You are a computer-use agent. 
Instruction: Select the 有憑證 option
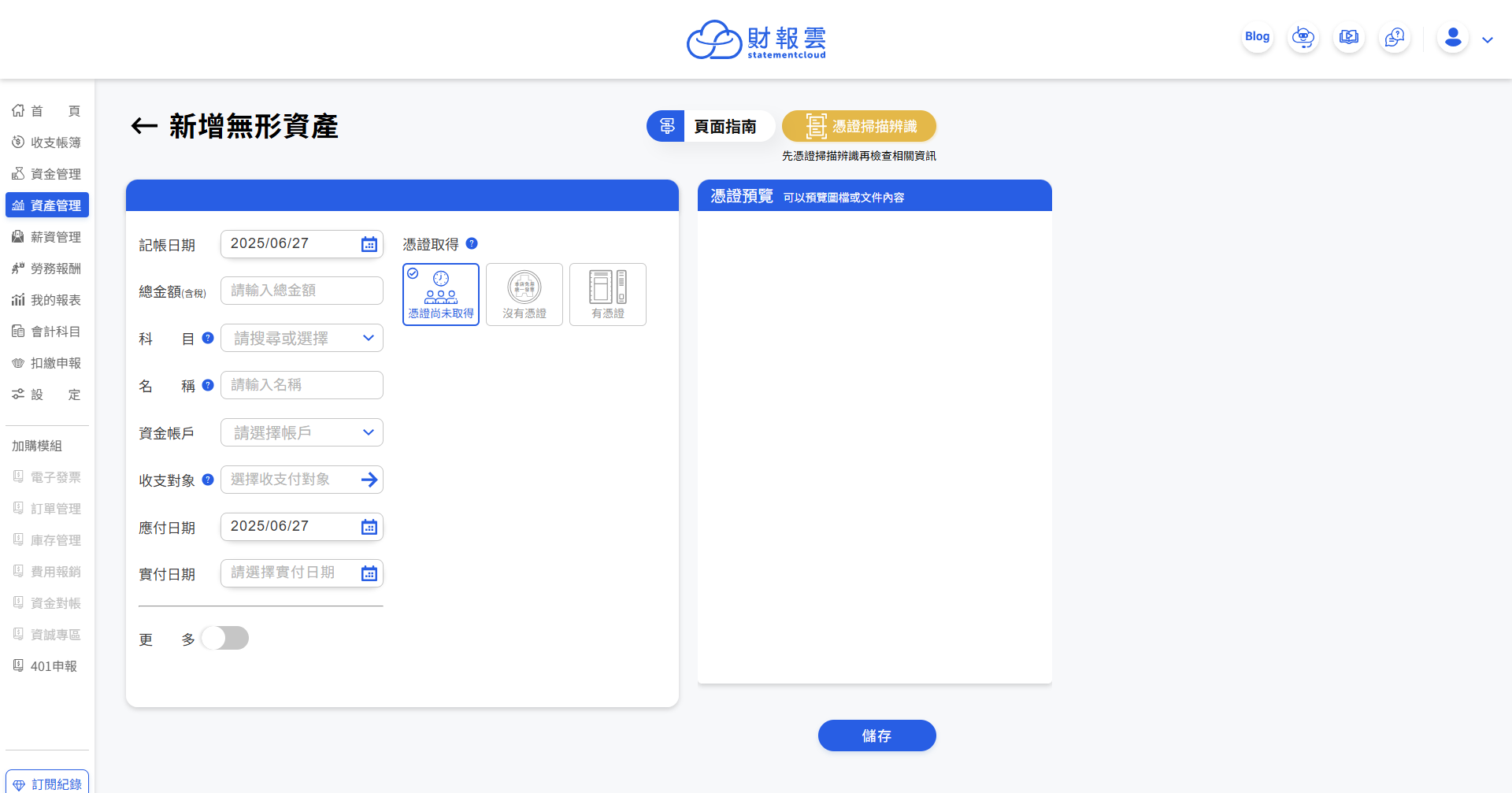(608, 295)
